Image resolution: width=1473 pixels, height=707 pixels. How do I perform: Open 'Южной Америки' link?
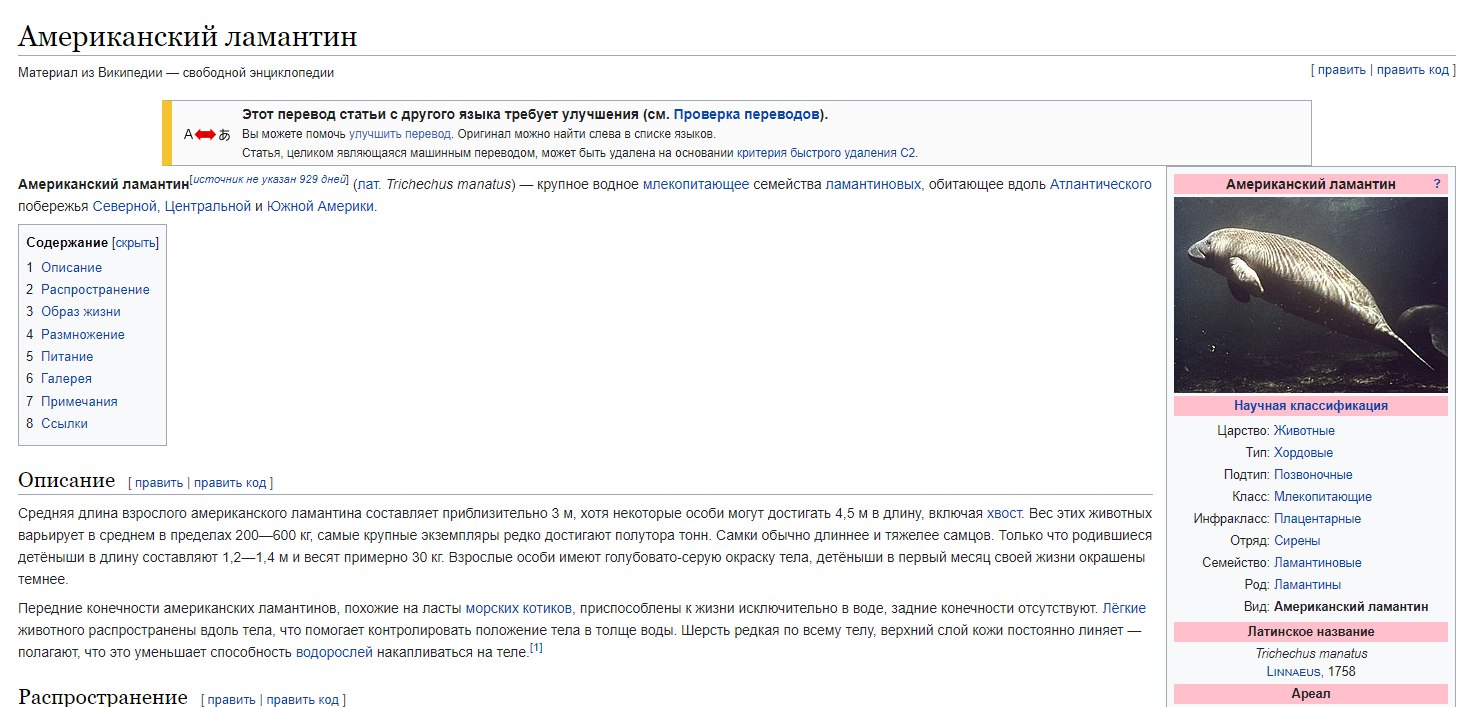320,207
